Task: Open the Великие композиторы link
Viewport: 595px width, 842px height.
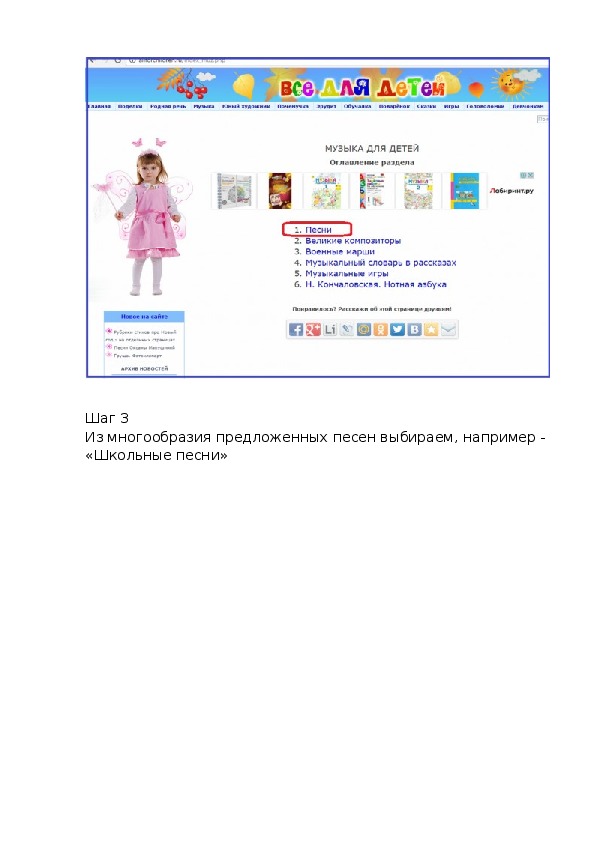Action: [353, 241]
